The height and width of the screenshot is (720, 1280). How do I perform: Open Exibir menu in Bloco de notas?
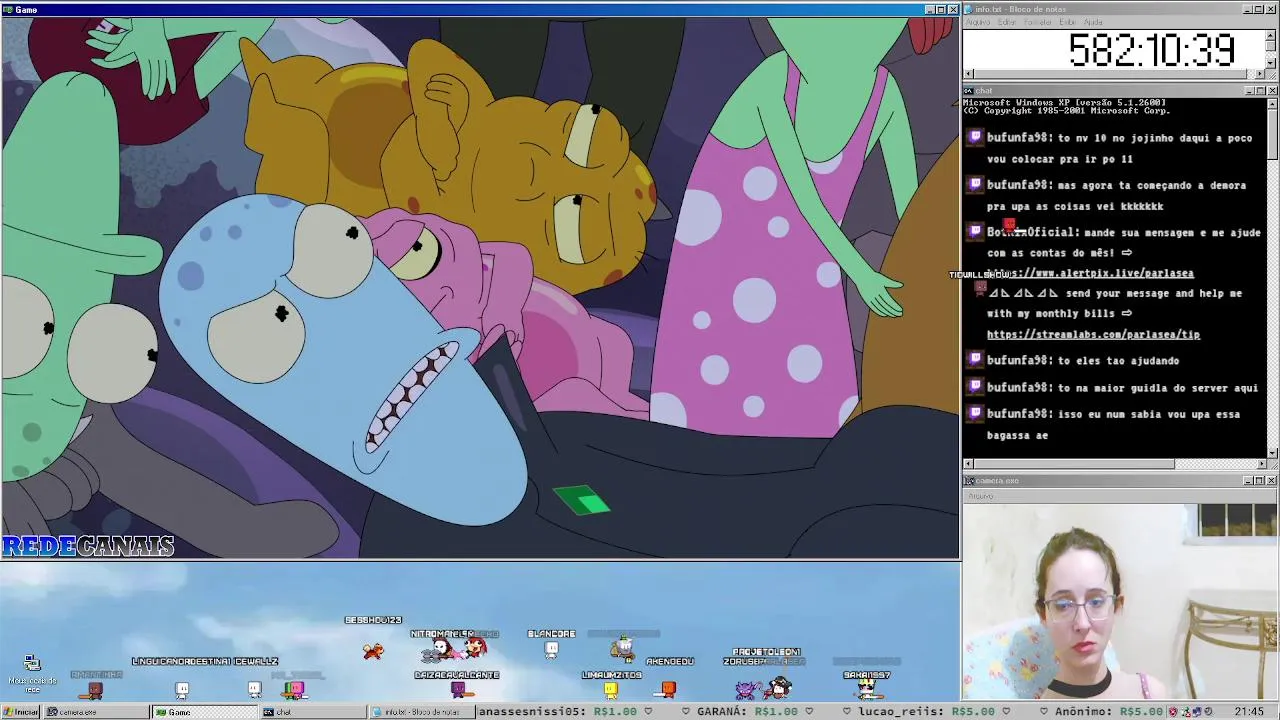click(x=1067, y=22)
